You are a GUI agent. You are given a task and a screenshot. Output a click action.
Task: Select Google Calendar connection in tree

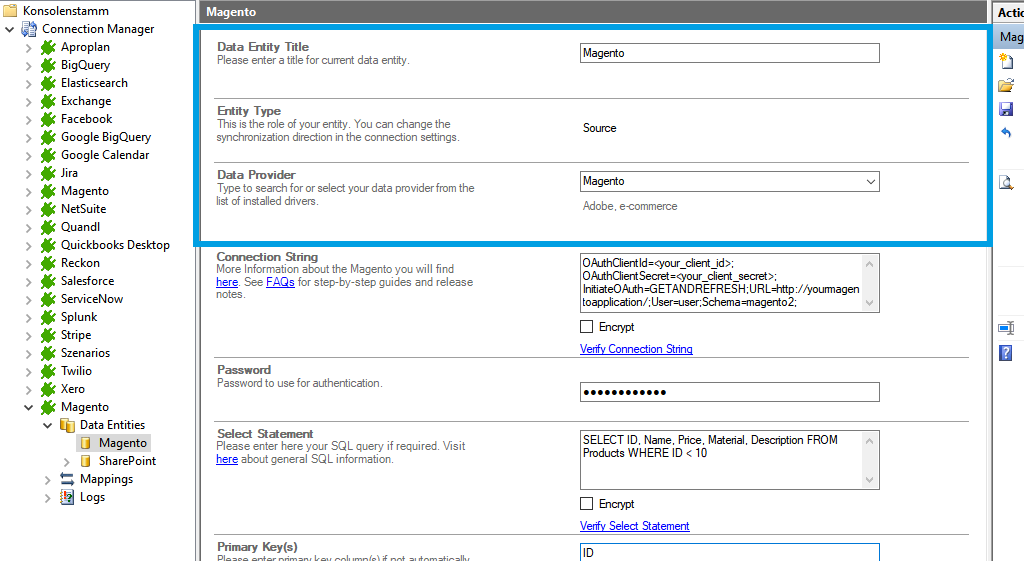coord(104,155)
